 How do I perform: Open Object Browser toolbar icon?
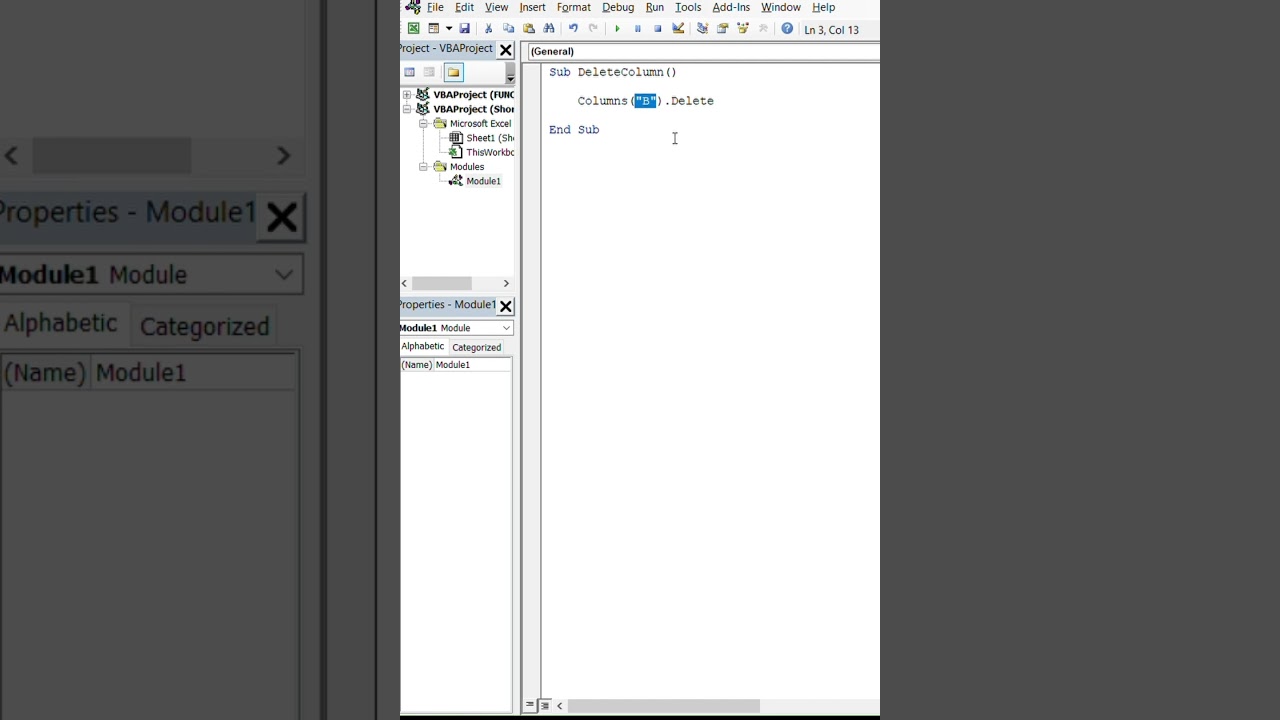coord(742,29)
